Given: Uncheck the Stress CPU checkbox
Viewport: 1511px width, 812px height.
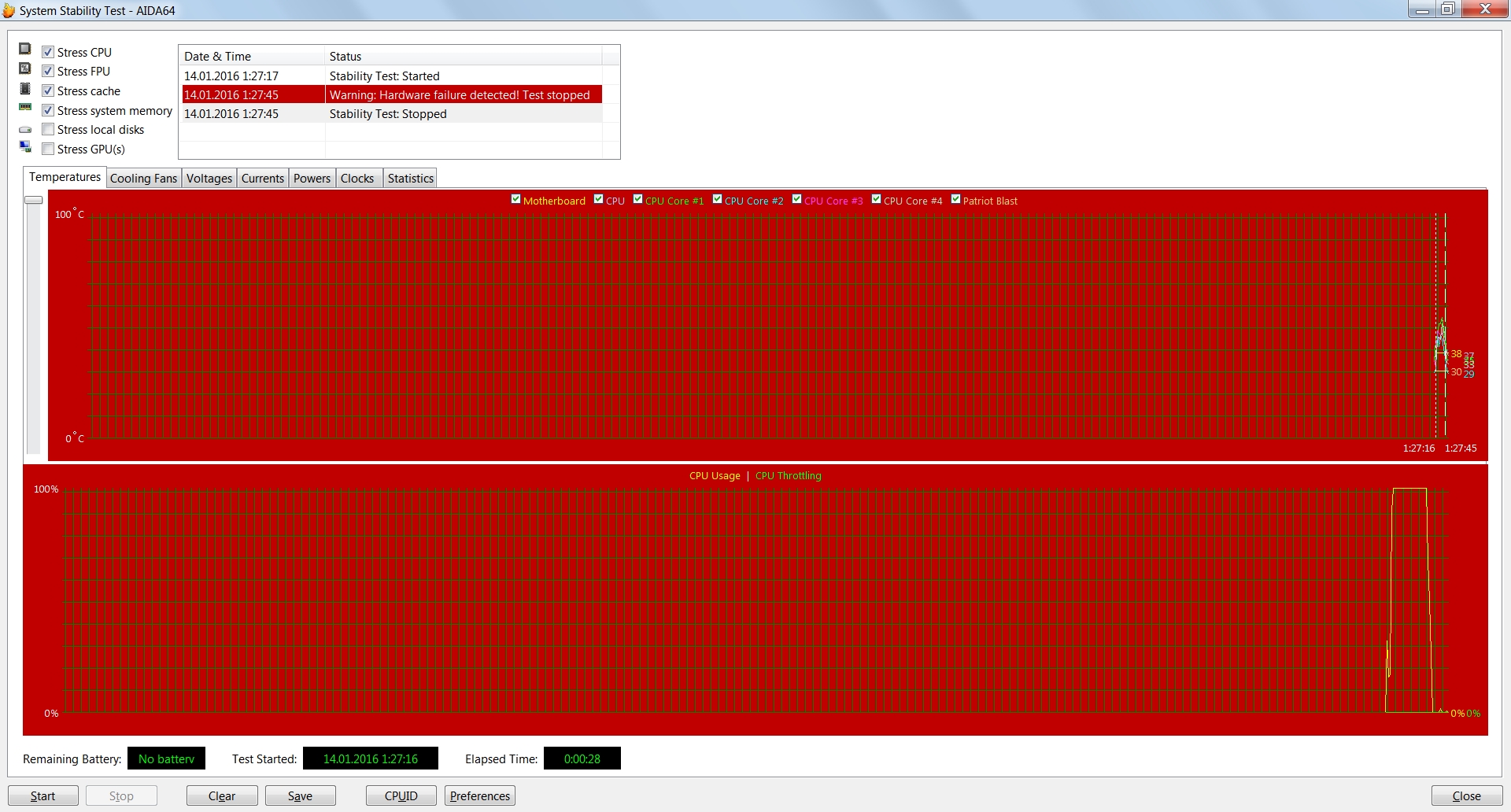Looking at the screenshot, I should tap(48, 52).
